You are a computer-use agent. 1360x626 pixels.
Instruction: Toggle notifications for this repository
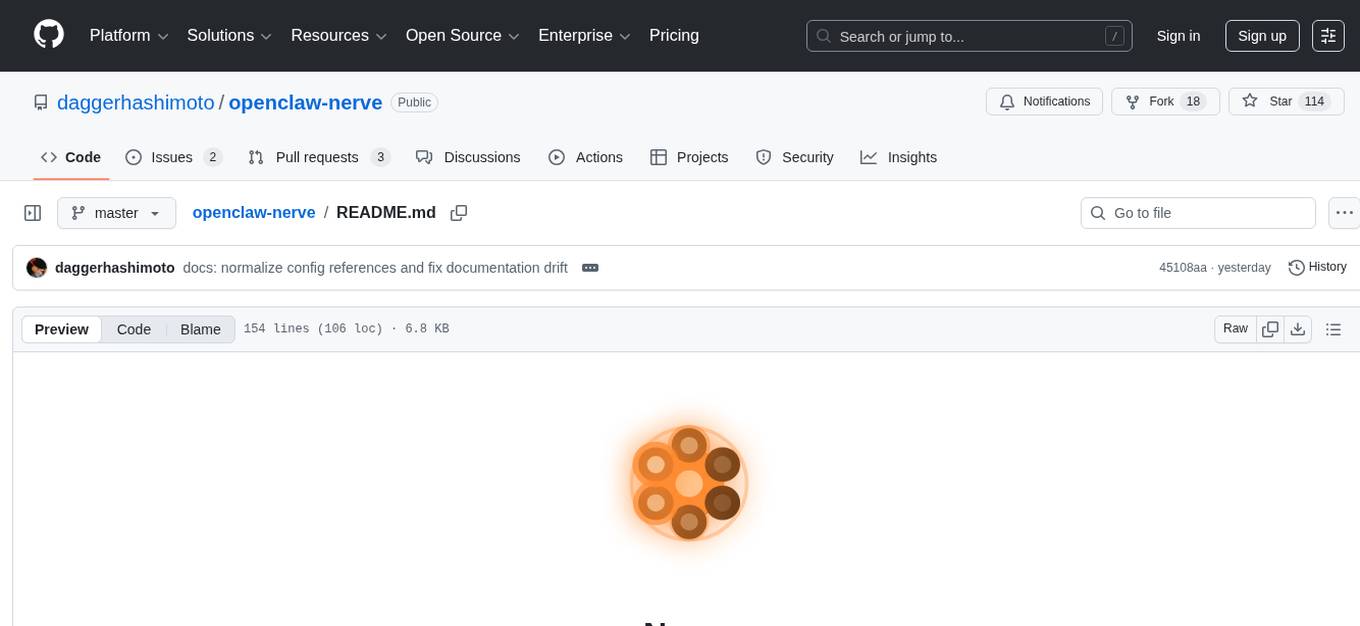point(1044,101)
